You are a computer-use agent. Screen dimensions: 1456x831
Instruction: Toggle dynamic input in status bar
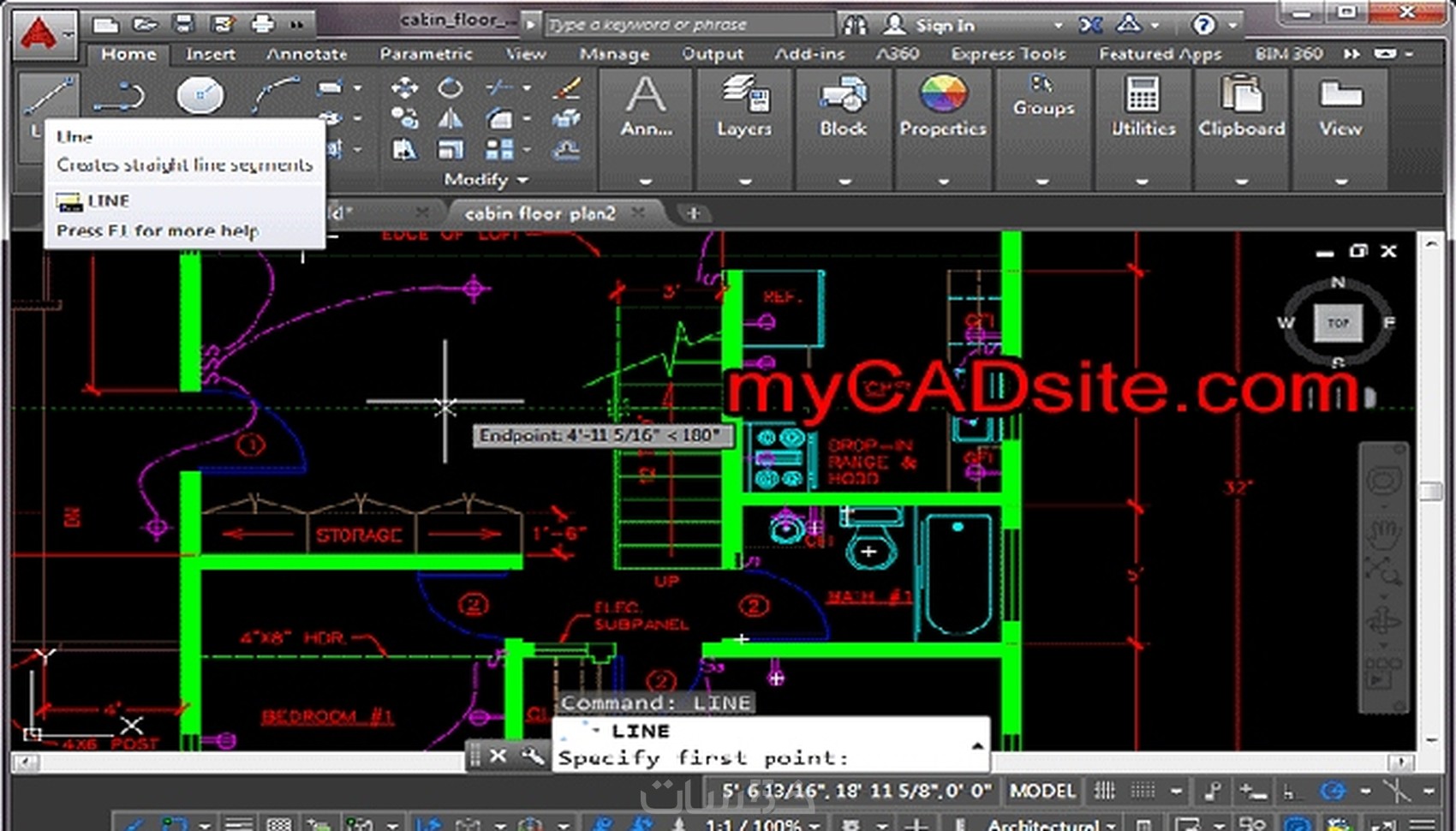click(1251, 792)
